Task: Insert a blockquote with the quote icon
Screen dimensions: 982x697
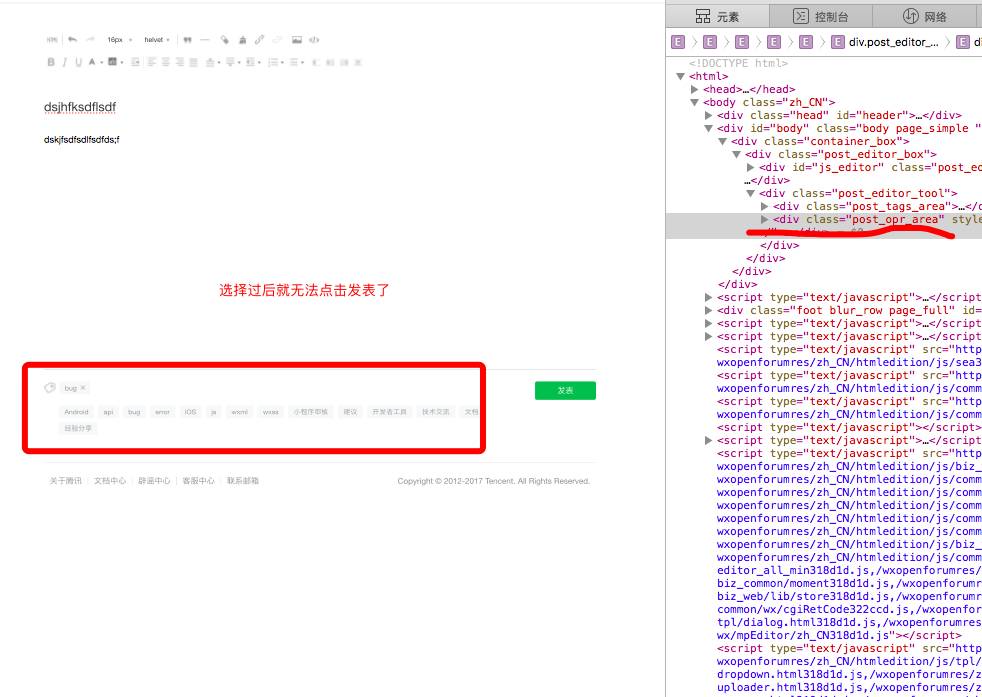Action: (187, 40)
